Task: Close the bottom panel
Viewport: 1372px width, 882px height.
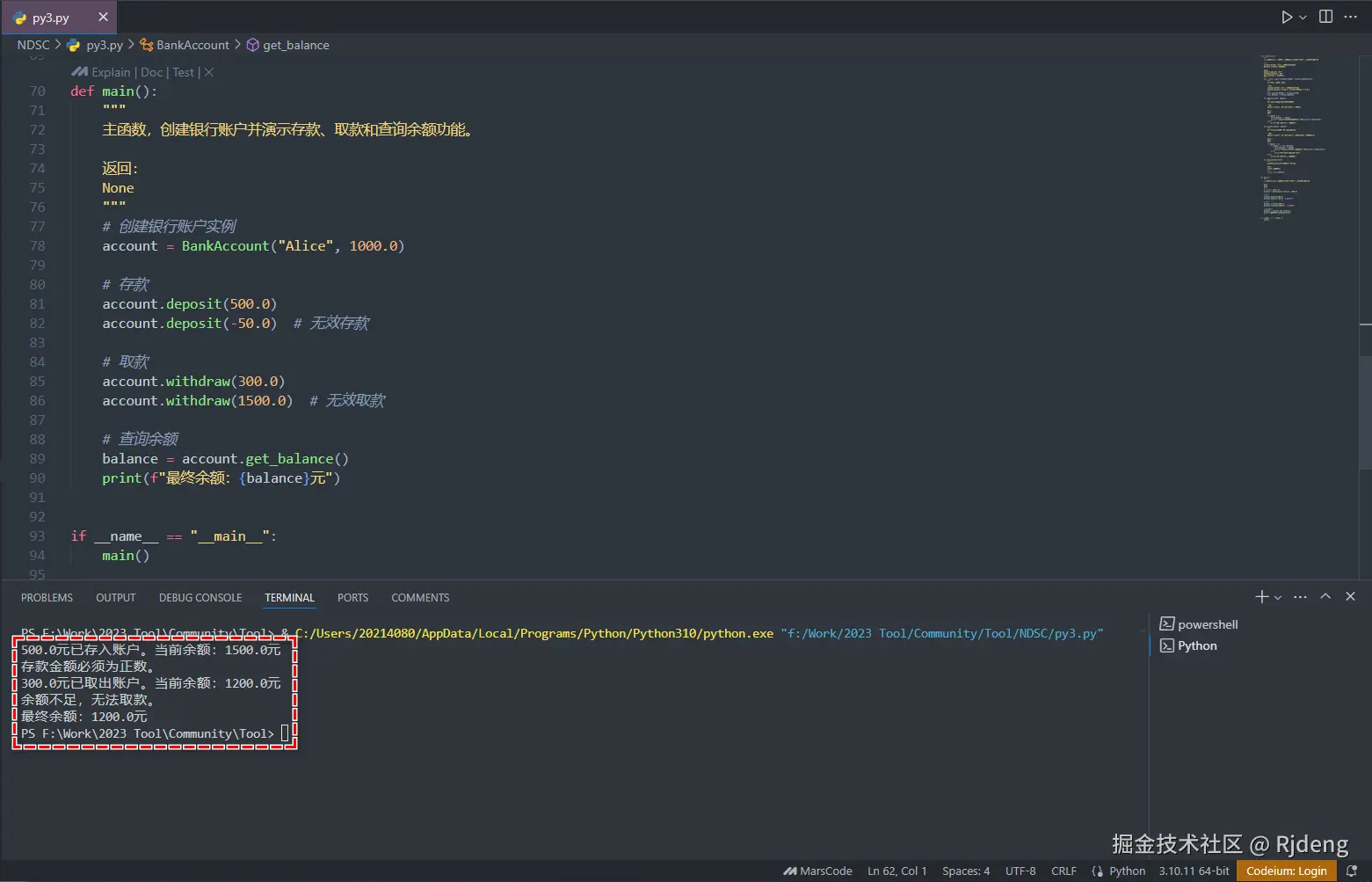Action: 1351,597
